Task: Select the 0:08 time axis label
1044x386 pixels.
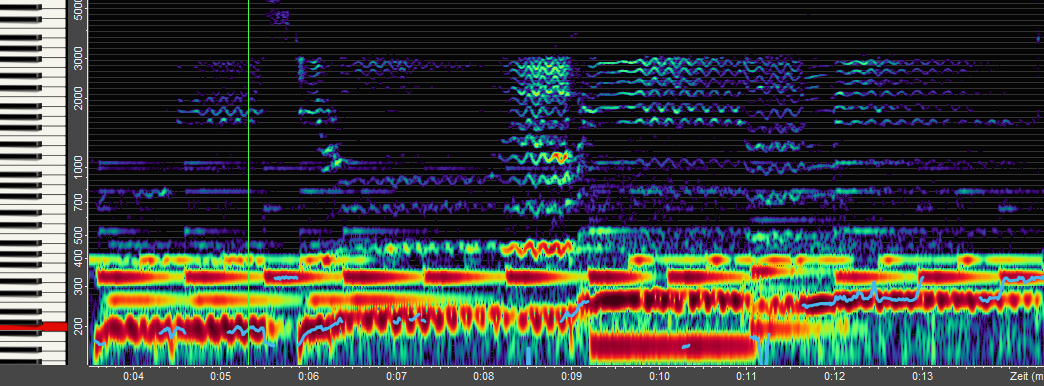Action: point(484,375)
